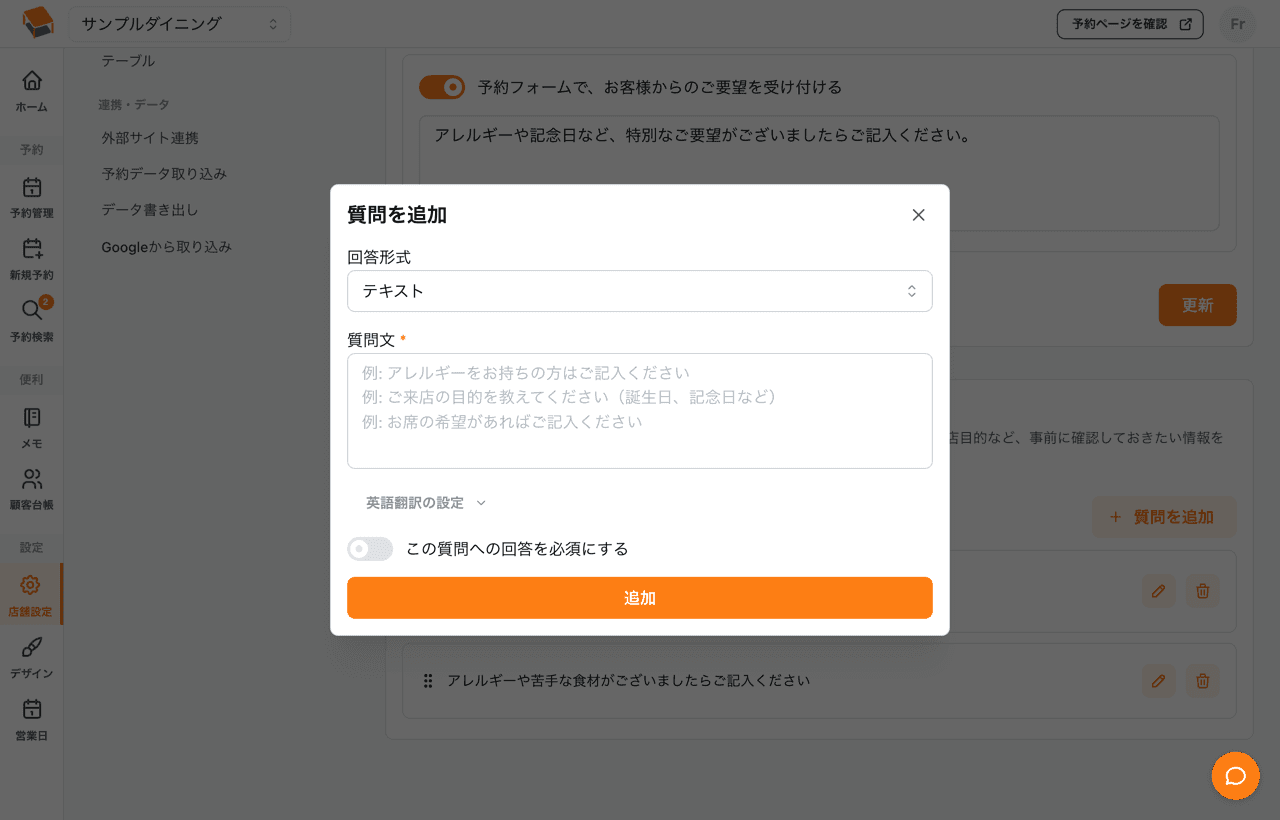This screenshot has height=820, width=1280.
Task: Open the chat support bubble
Action: tap(1236, 776)
